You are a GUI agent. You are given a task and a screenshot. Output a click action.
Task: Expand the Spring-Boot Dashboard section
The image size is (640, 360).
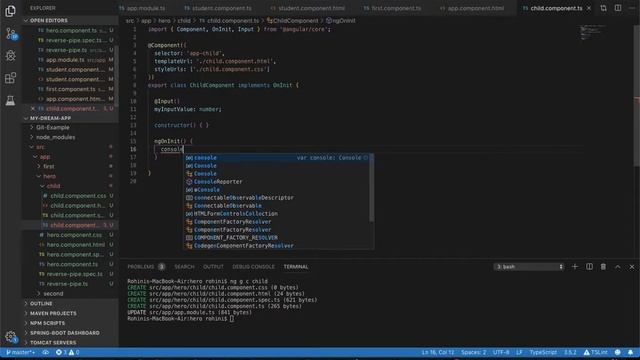[64, 333]
